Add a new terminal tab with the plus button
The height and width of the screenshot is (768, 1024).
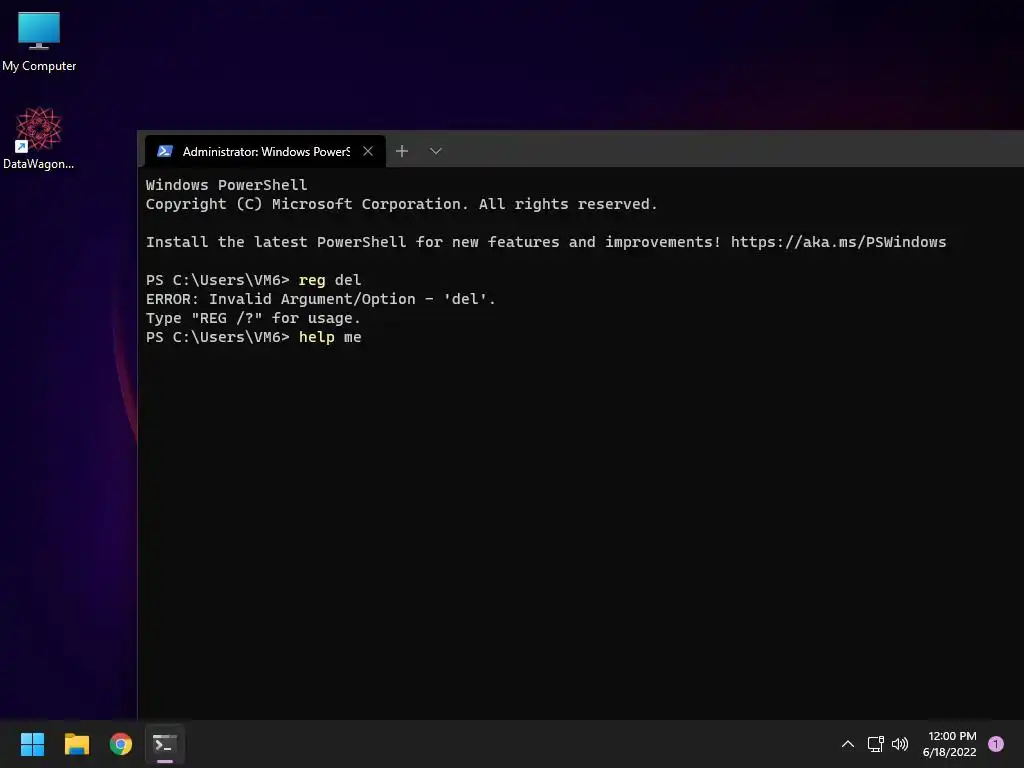(x=402, y=152)
